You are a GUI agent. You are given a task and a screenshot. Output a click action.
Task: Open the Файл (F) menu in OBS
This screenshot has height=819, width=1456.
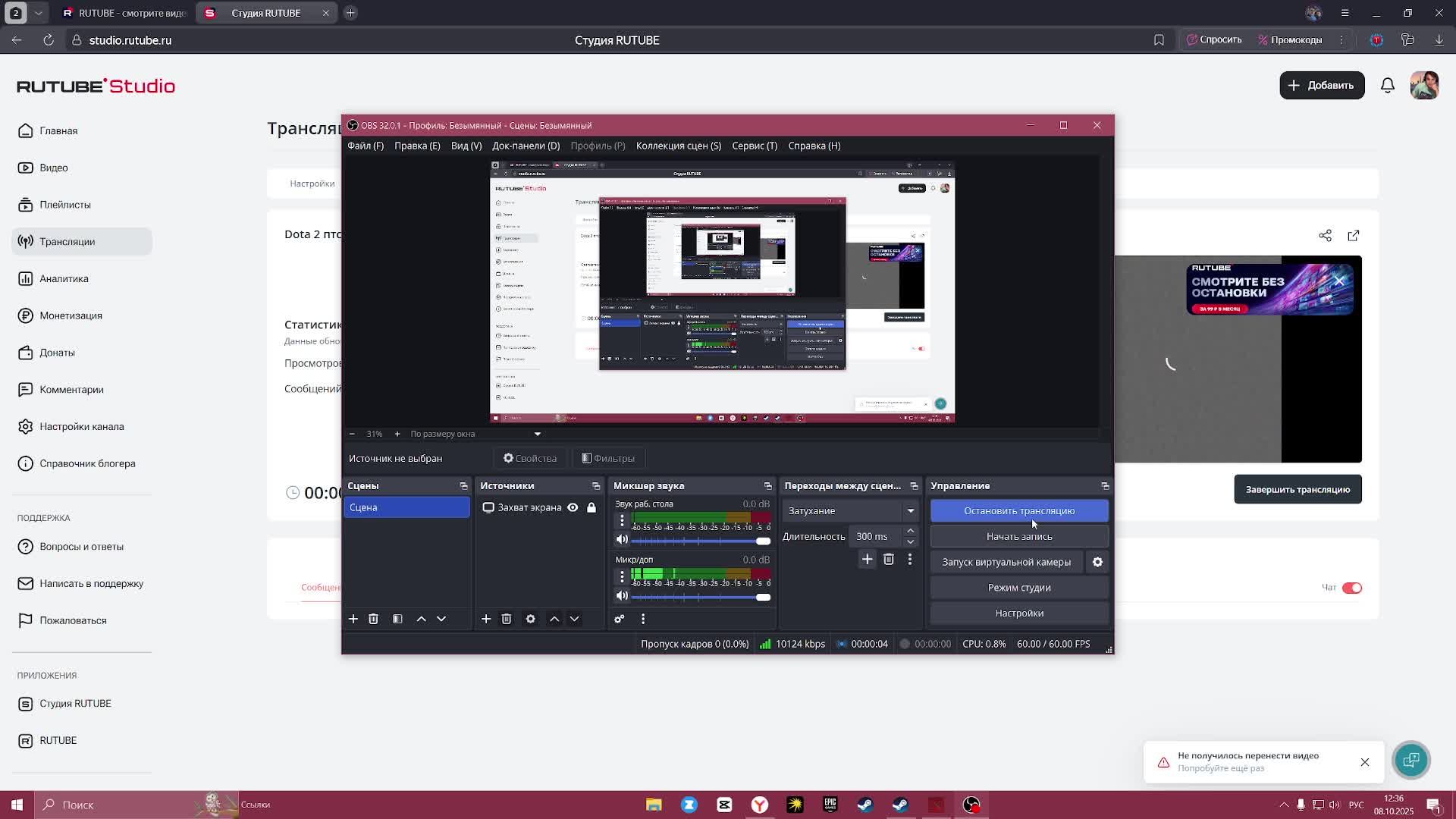[x=366, y=146]
